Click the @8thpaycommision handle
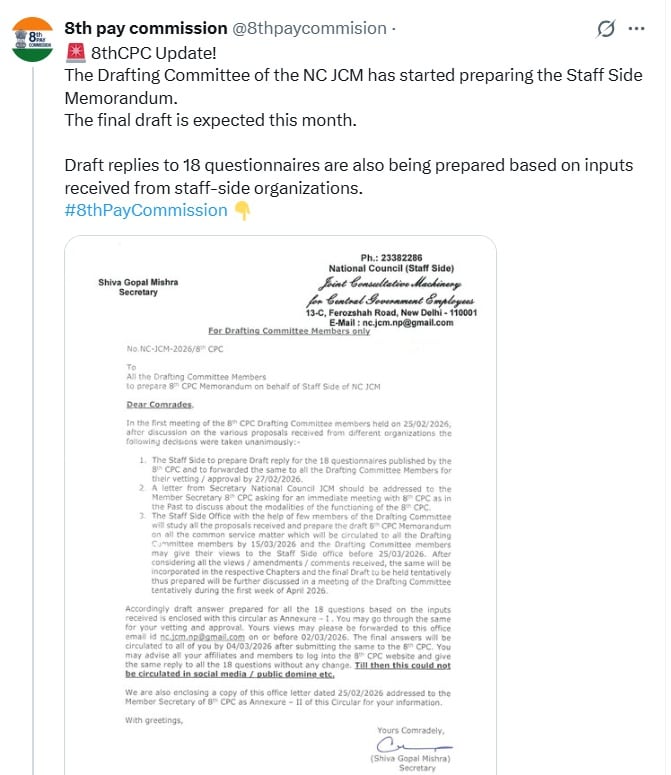 pos(310,28)
